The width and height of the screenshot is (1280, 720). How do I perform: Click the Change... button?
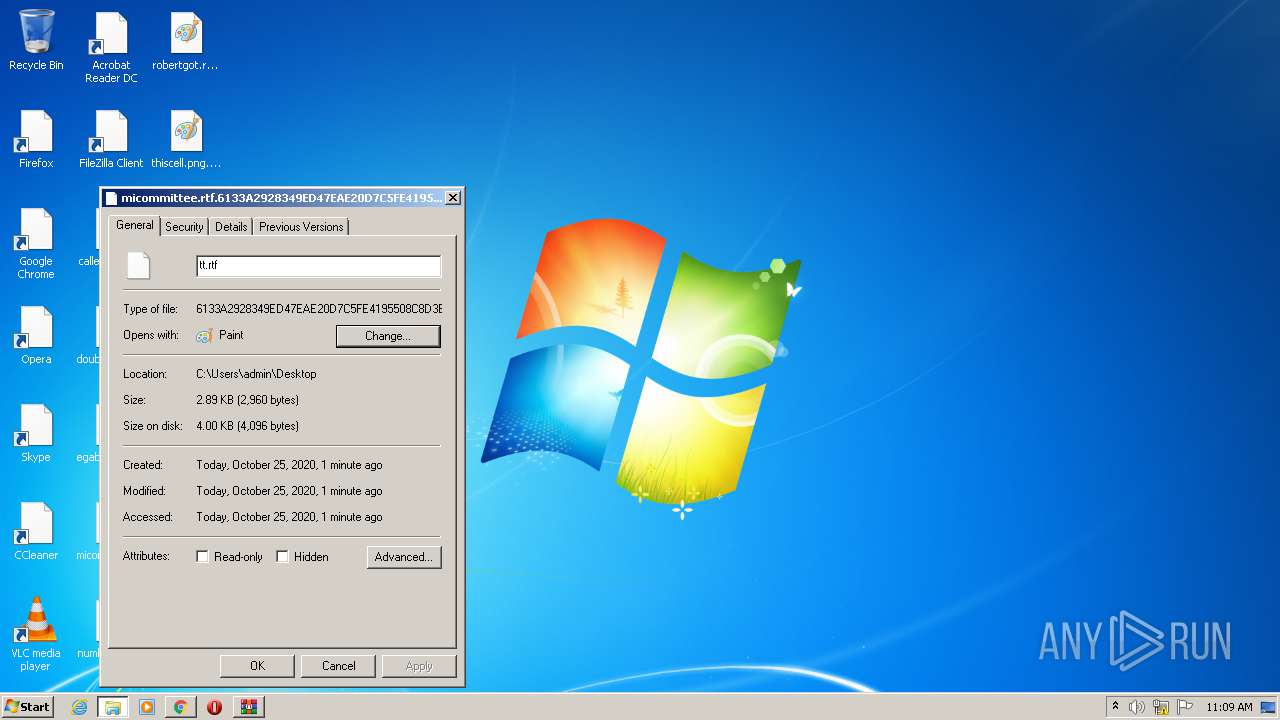(388, 336)
